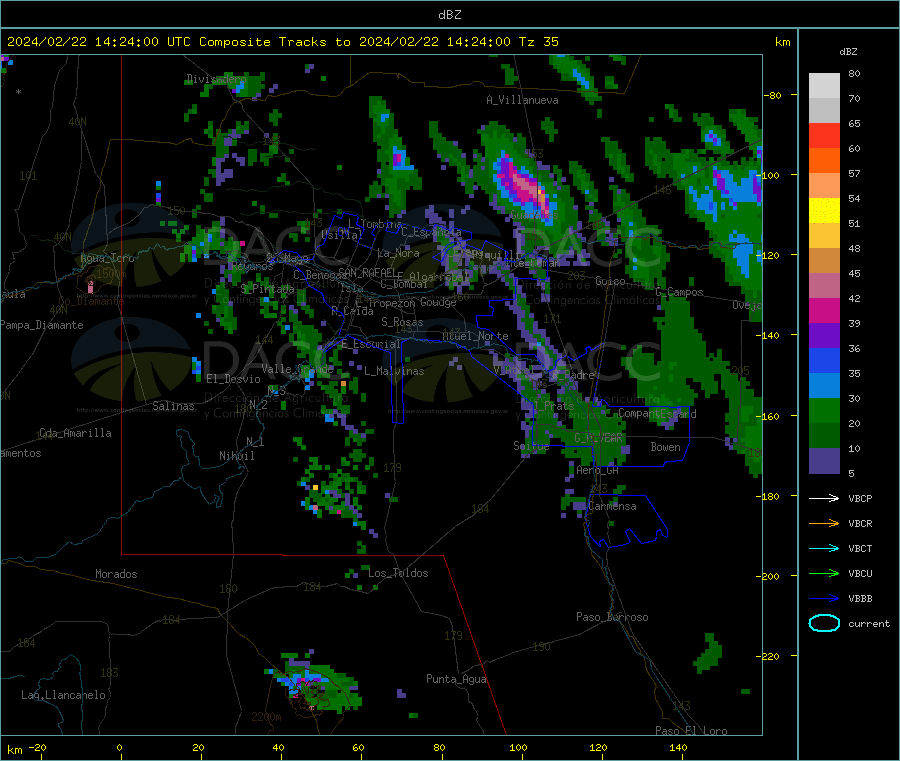Click the blue VBBB arrow legend icon
The width and height of the screenshot is (900, 761).
pos(824,598)
